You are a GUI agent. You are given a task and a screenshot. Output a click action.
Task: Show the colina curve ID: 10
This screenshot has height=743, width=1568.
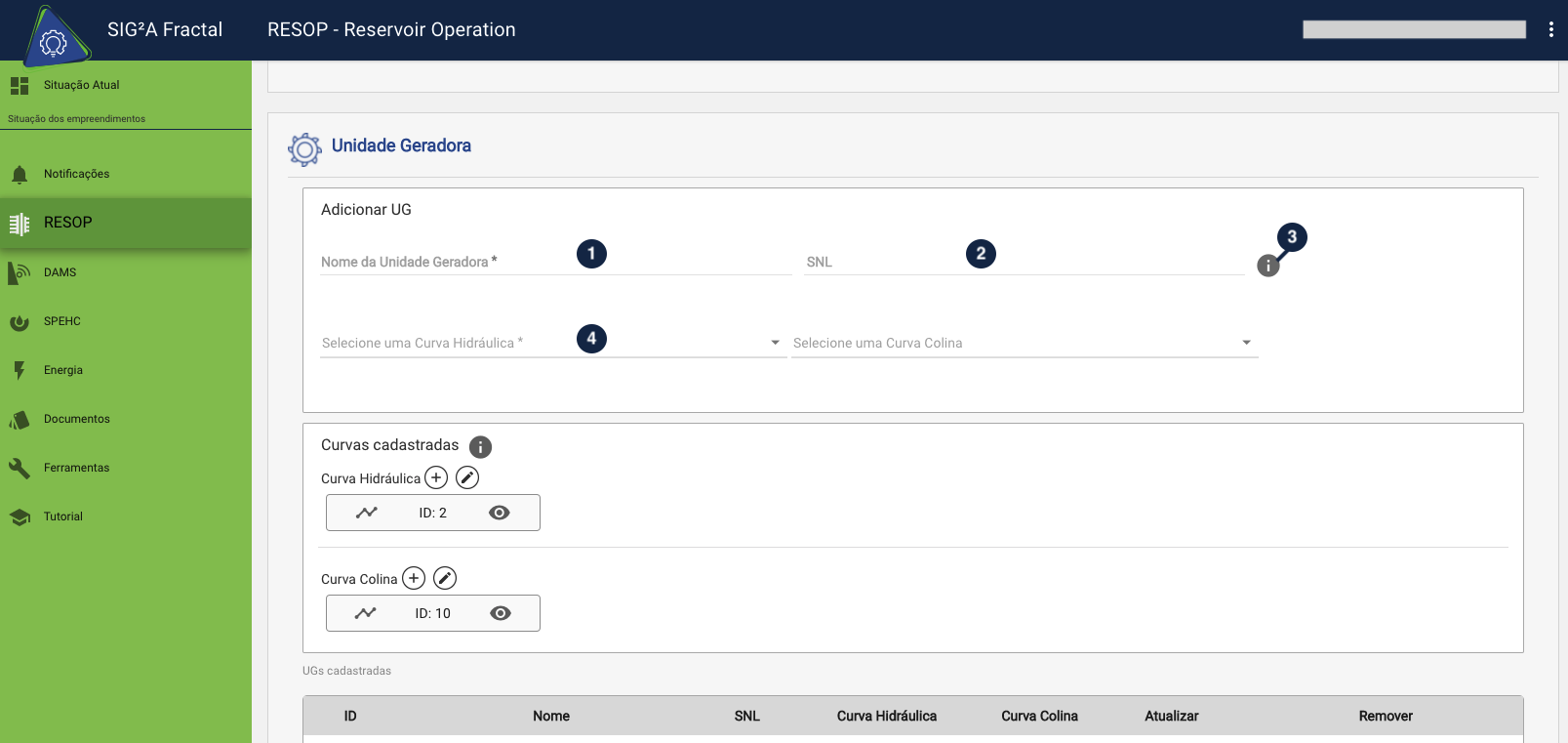(500, 613)
